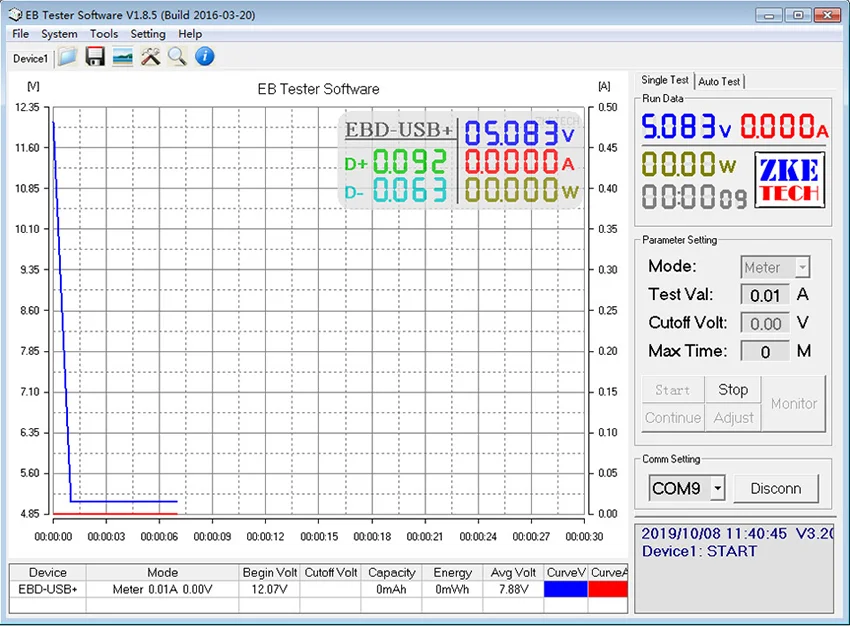The width and height of the screenshot is (850, 626).
Task: Click the Disconn button
Action: (x=776, y=489)
